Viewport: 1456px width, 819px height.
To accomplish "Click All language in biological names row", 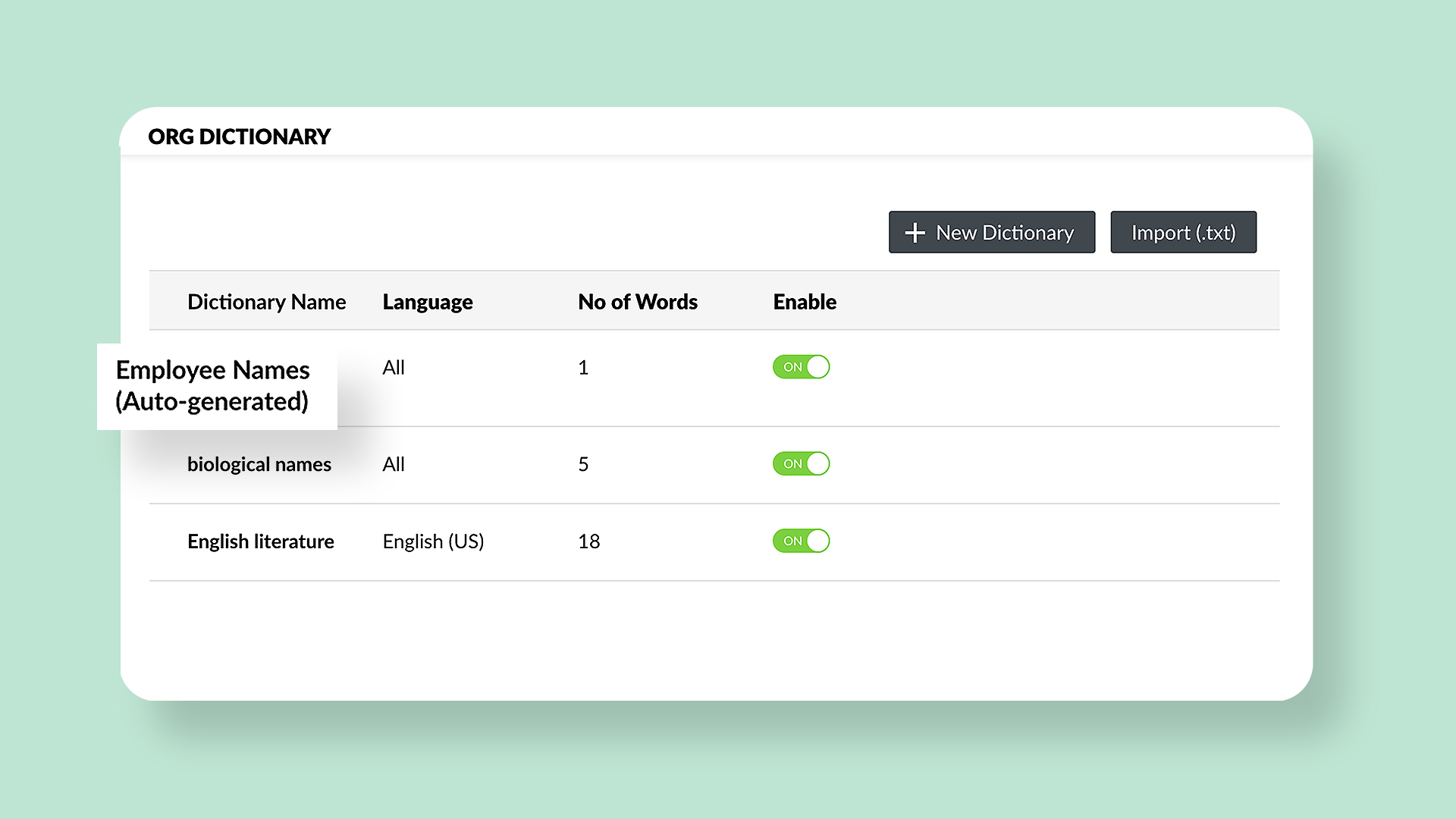I will pyautogui.click(x=394, y=464).
